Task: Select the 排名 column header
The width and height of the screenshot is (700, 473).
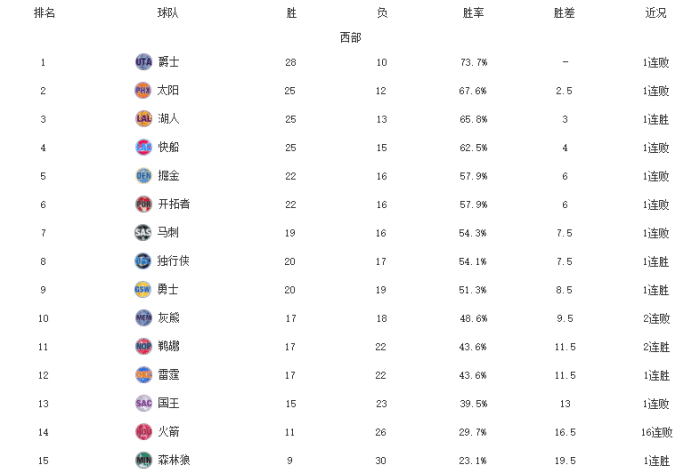Action: click(x=44, y=13)
